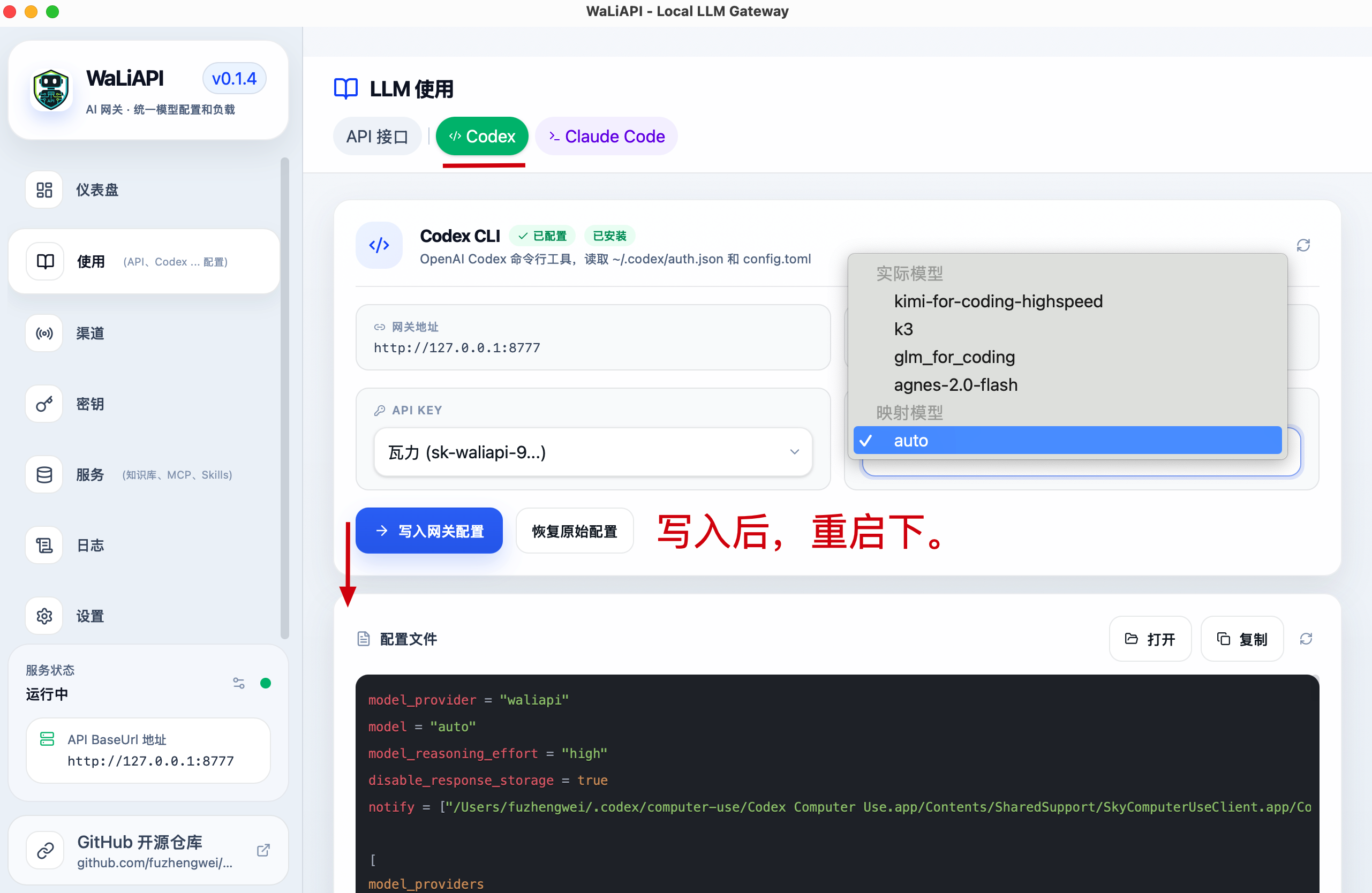Select kimi-for-coding-highspeed from model list
Image resolution: width=1372 pixels, height=893 pixels.
[x=1068, y=301]
